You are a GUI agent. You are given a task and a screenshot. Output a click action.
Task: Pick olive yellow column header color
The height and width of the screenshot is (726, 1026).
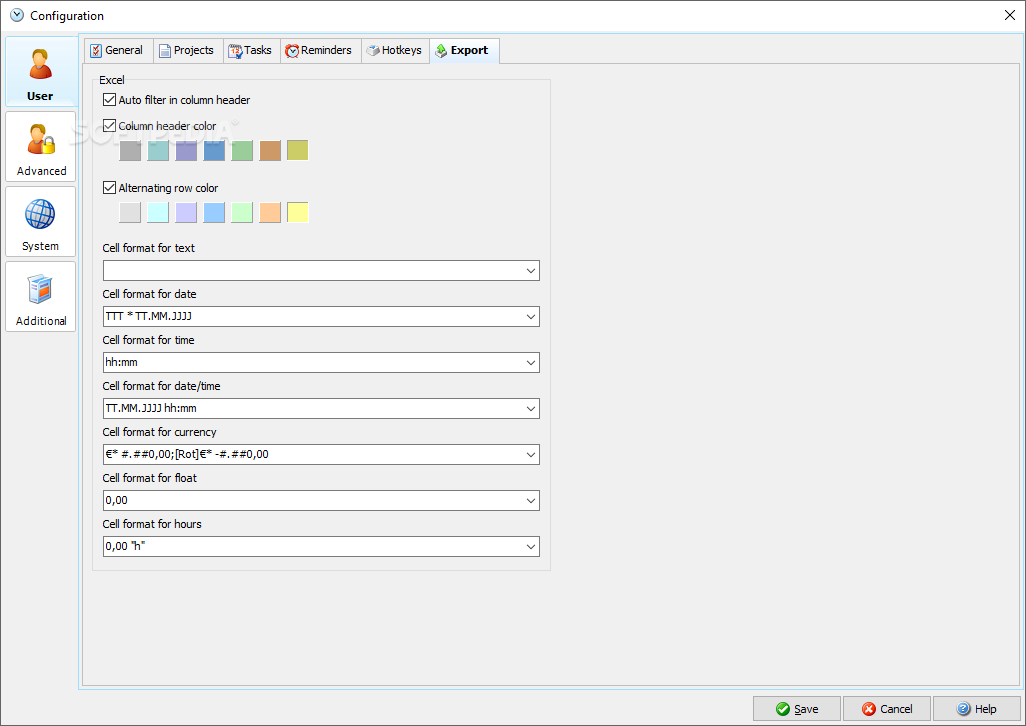pos(298,150)
